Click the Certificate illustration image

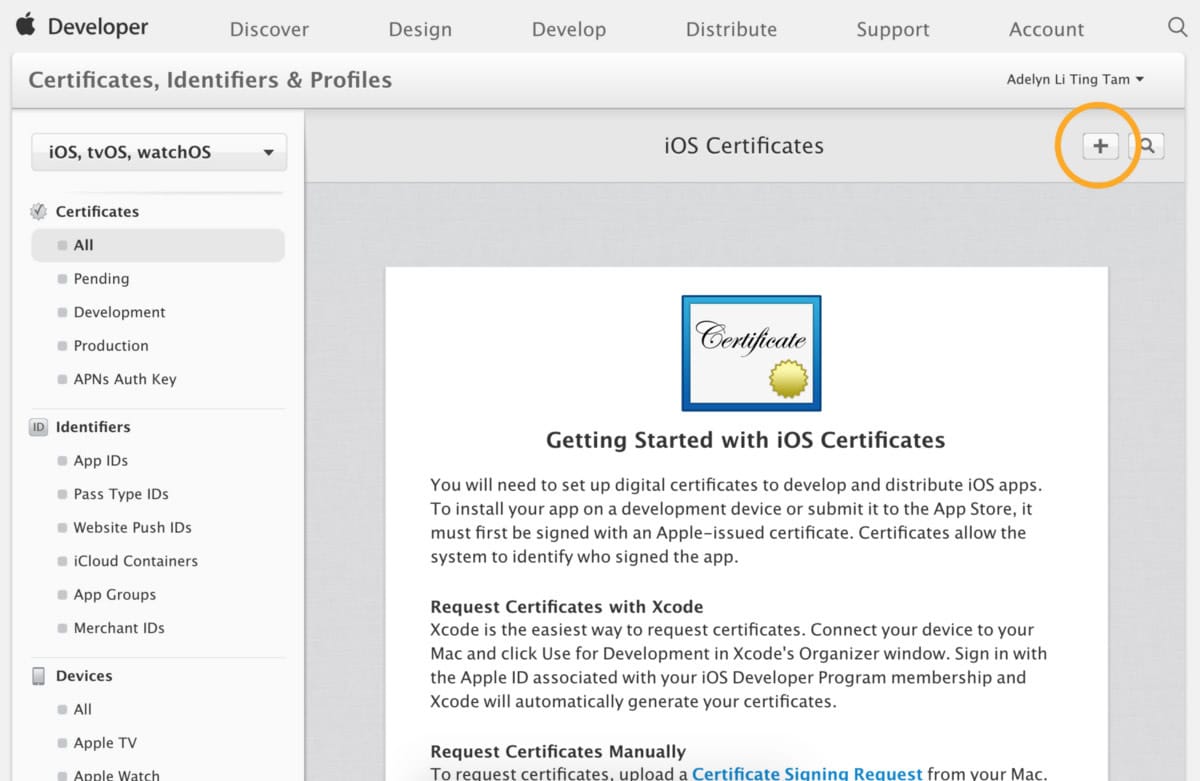tap(751, 353)
